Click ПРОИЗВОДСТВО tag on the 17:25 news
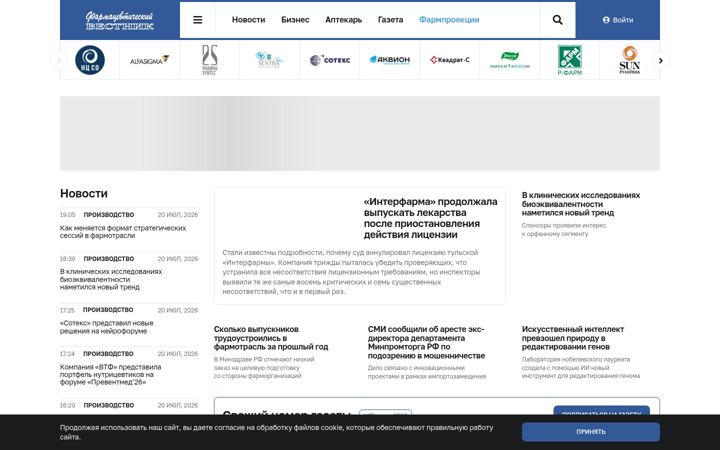 (108, 310)
